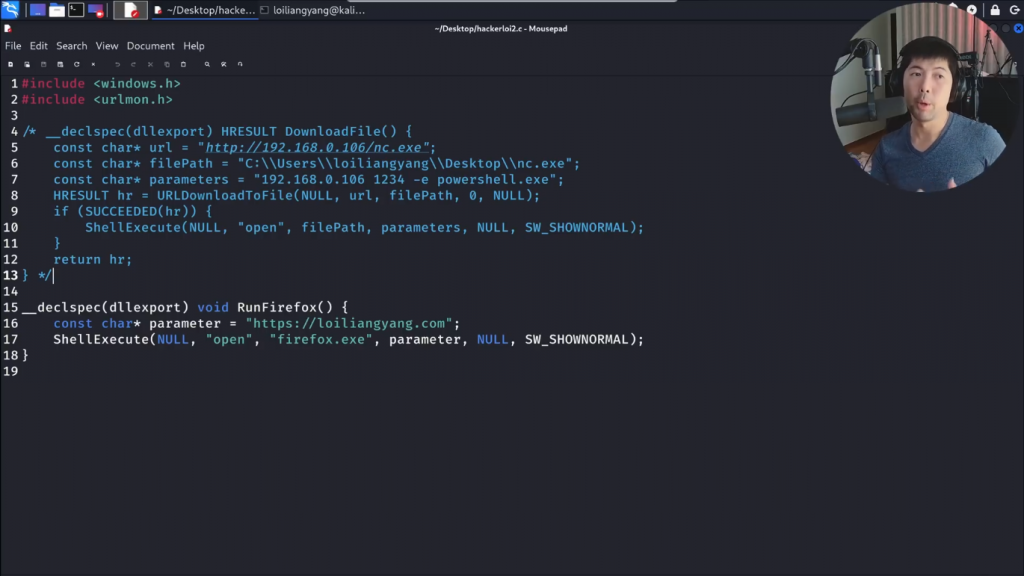This screenshot has height=576, width=1024.
Task: Switch to ~/Desktop/hacke... taskbar window
Action: [205, 10]
